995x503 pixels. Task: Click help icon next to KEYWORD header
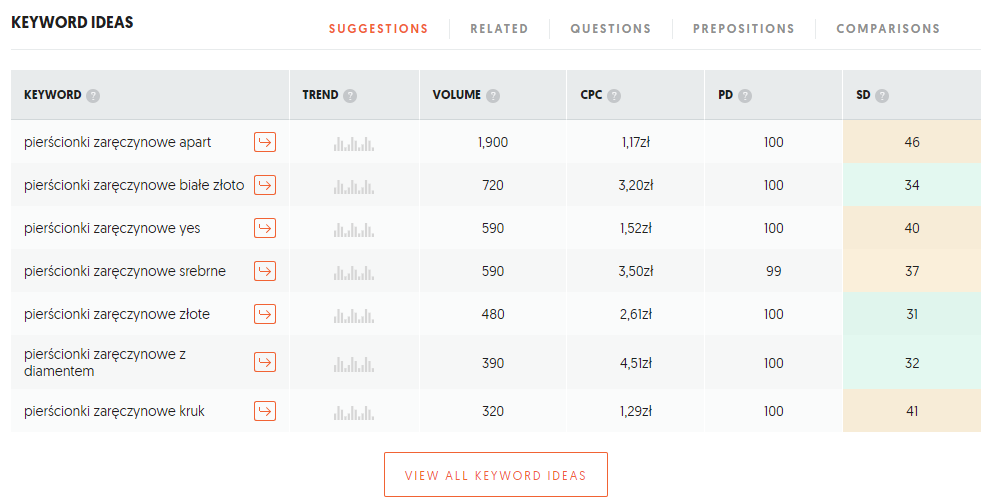[93, 96]
